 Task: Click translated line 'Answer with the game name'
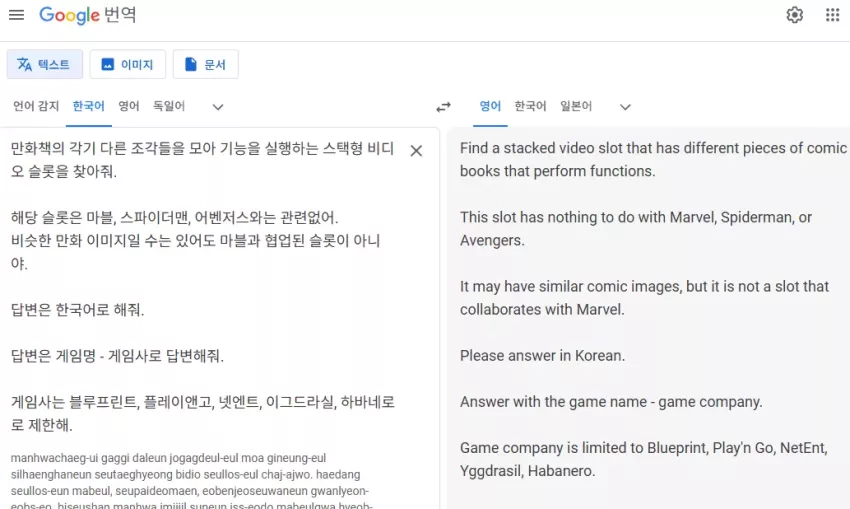[611, 402]
